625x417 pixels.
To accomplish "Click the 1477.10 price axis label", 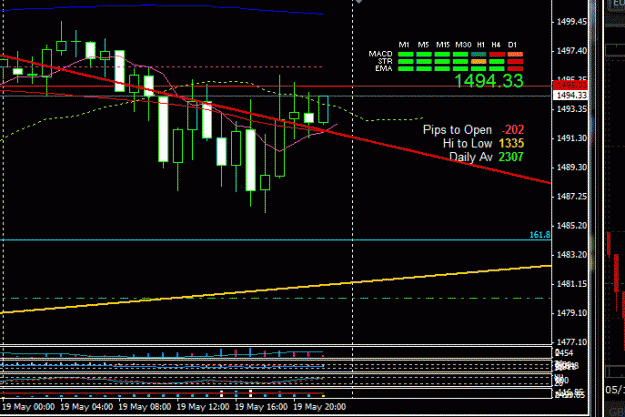I will pyautogui.click(x=572, y=342).
